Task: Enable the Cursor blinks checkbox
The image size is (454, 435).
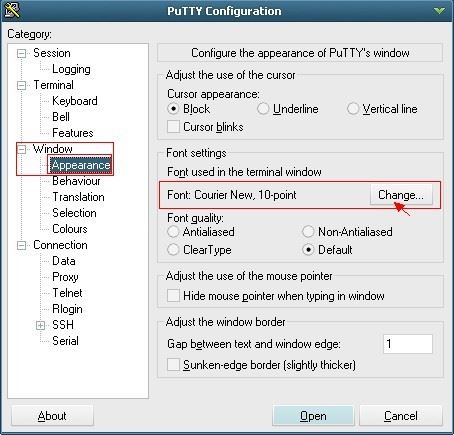Action: 173,127
